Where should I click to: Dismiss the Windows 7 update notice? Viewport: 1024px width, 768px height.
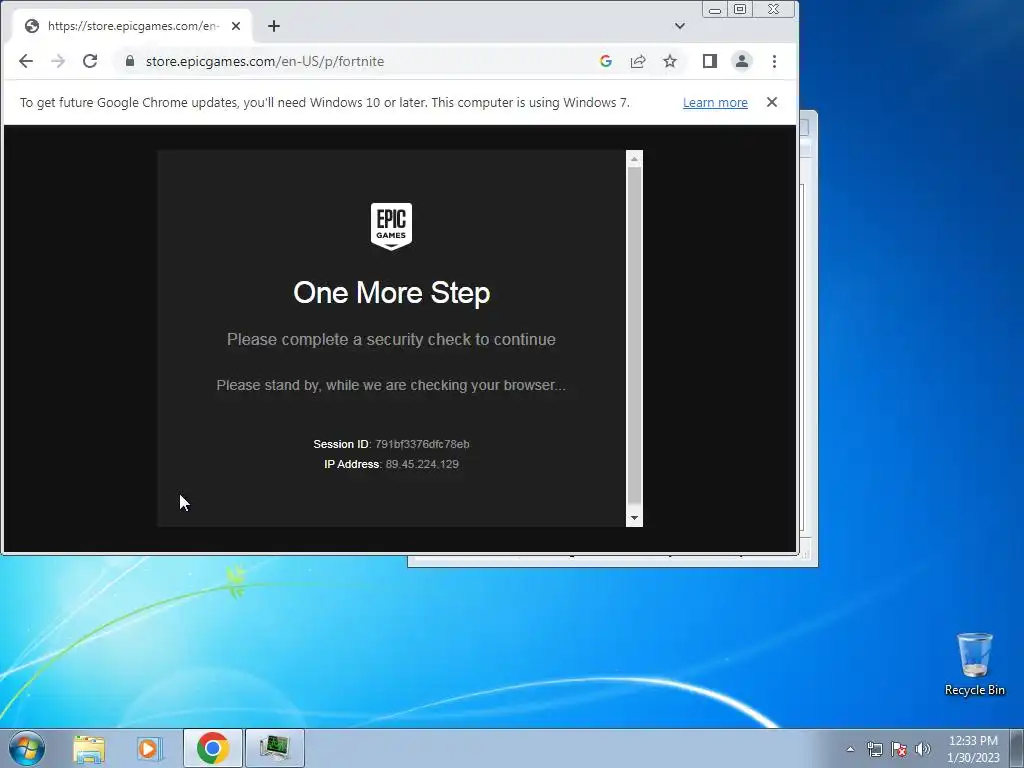(772, 102)
